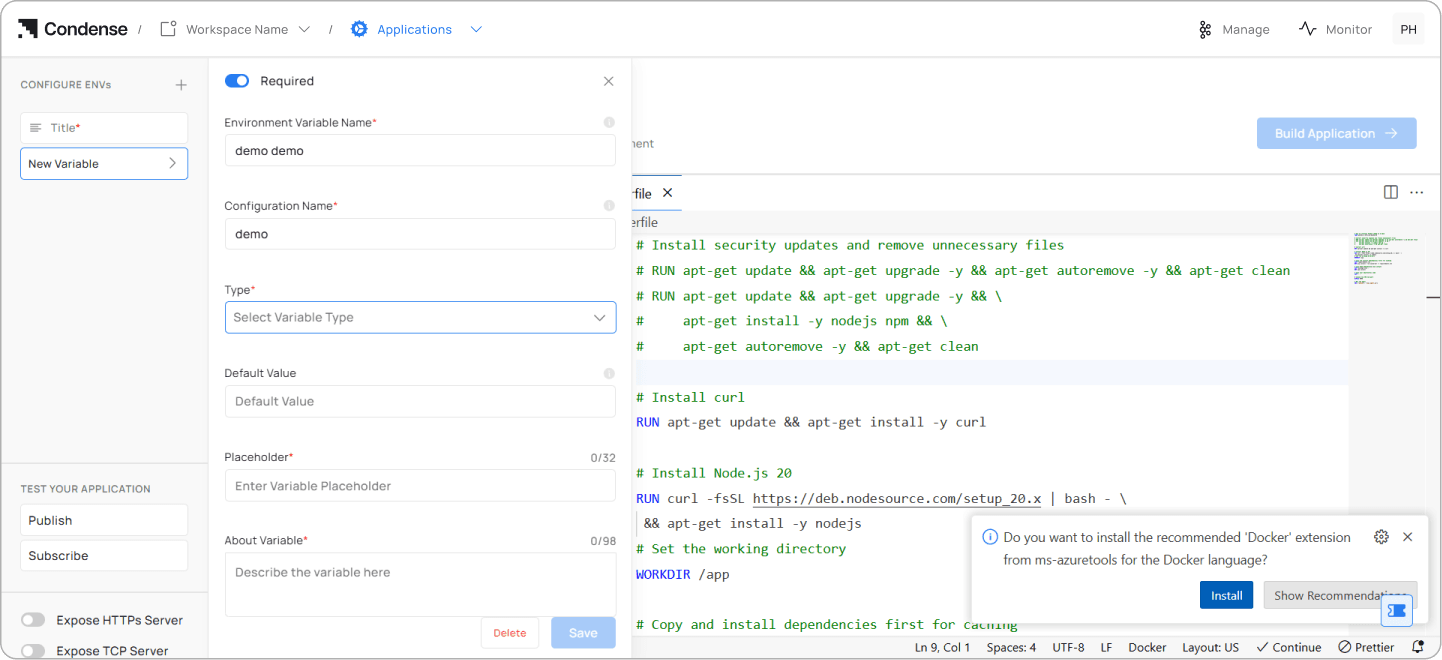Install the recommended Docker extension
Screen dimensions: 1442x660
tap(1226, 595)
